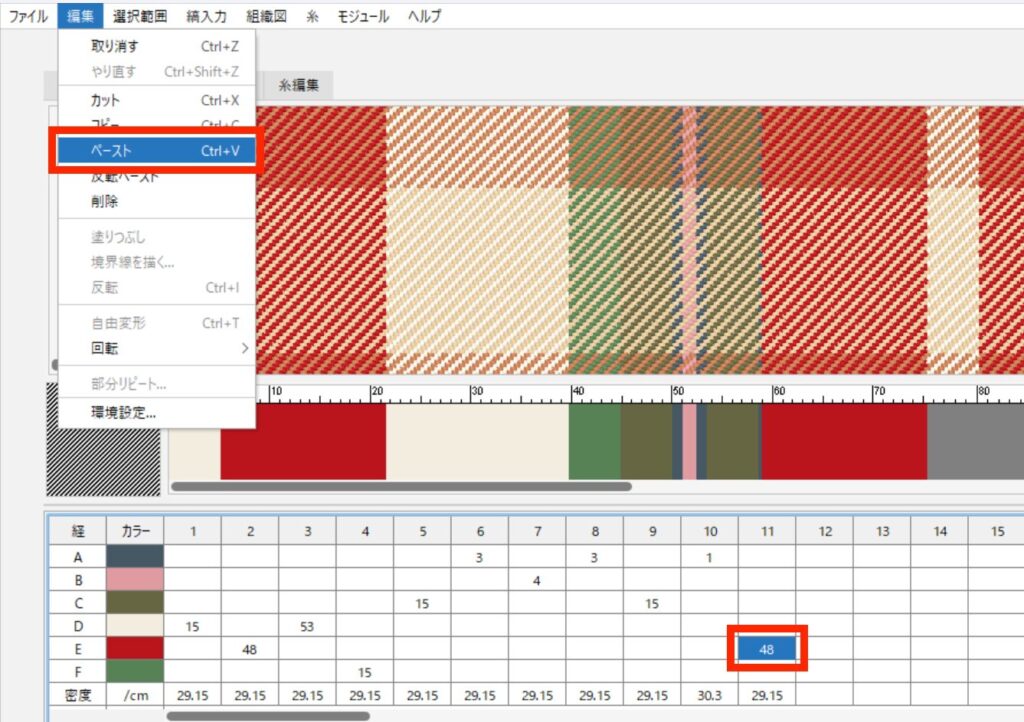Select the row F cell with value 15
Image resolution: width=1024 pixels, height=722 pixels.
364,672
